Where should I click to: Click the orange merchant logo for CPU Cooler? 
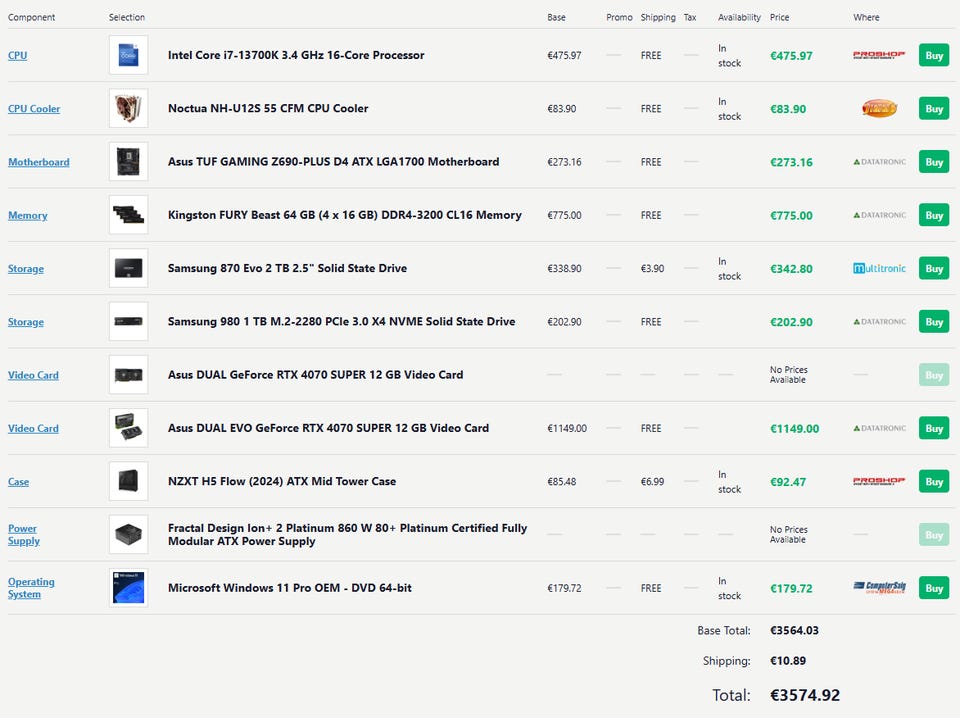879,108
